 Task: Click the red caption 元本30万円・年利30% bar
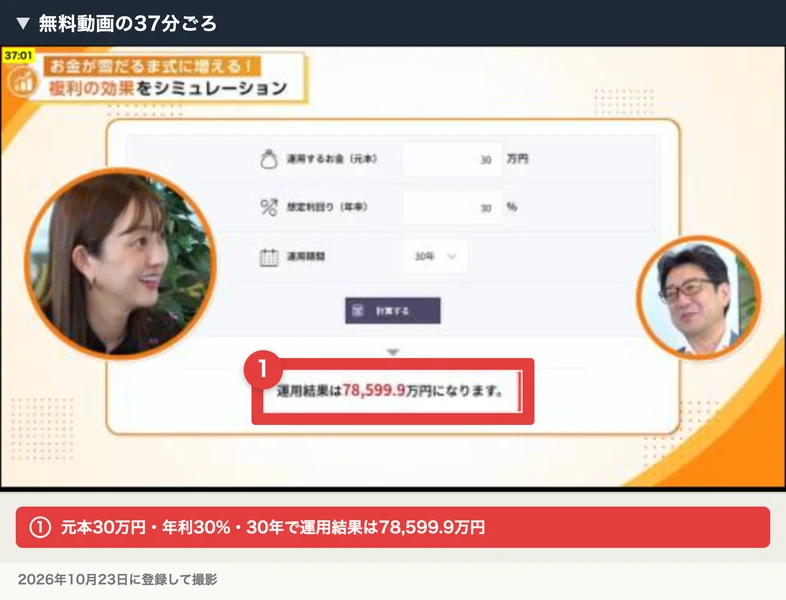[x=393, y=527]
